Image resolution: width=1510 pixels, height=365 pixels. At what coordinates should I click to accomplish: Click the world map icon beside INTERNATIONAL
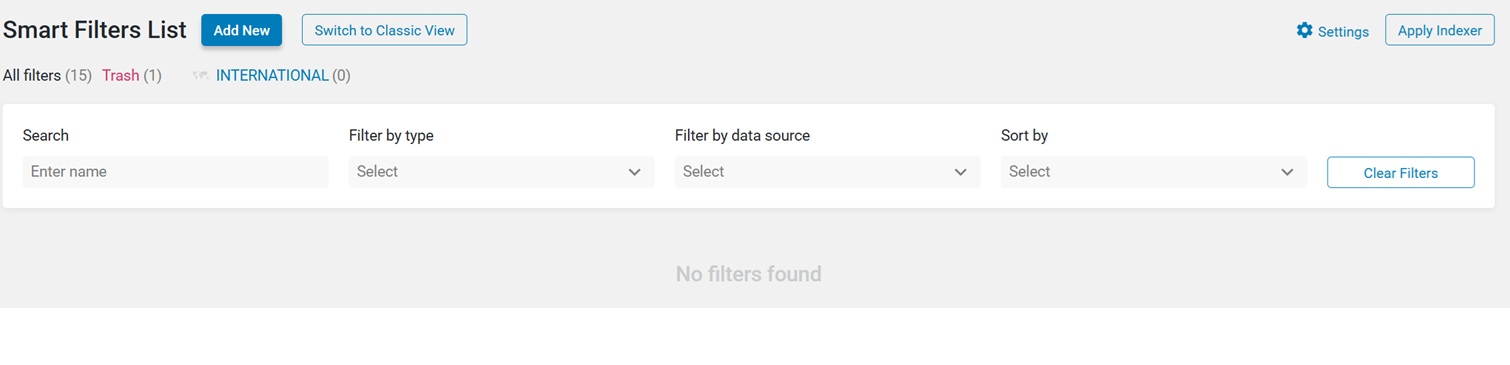pos(201,76)
